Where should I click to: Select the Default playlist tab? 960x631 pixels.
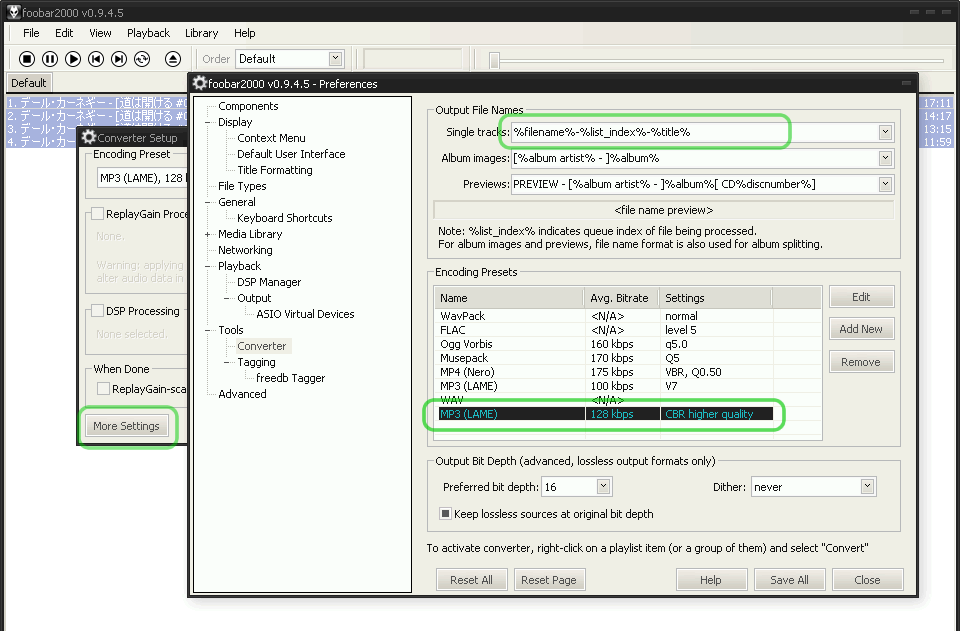pyautogui.click(x=29, y=83)
